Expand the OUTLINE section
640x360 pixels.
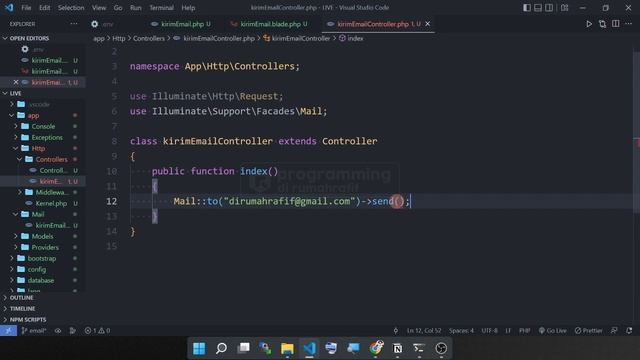pos(21,298)
